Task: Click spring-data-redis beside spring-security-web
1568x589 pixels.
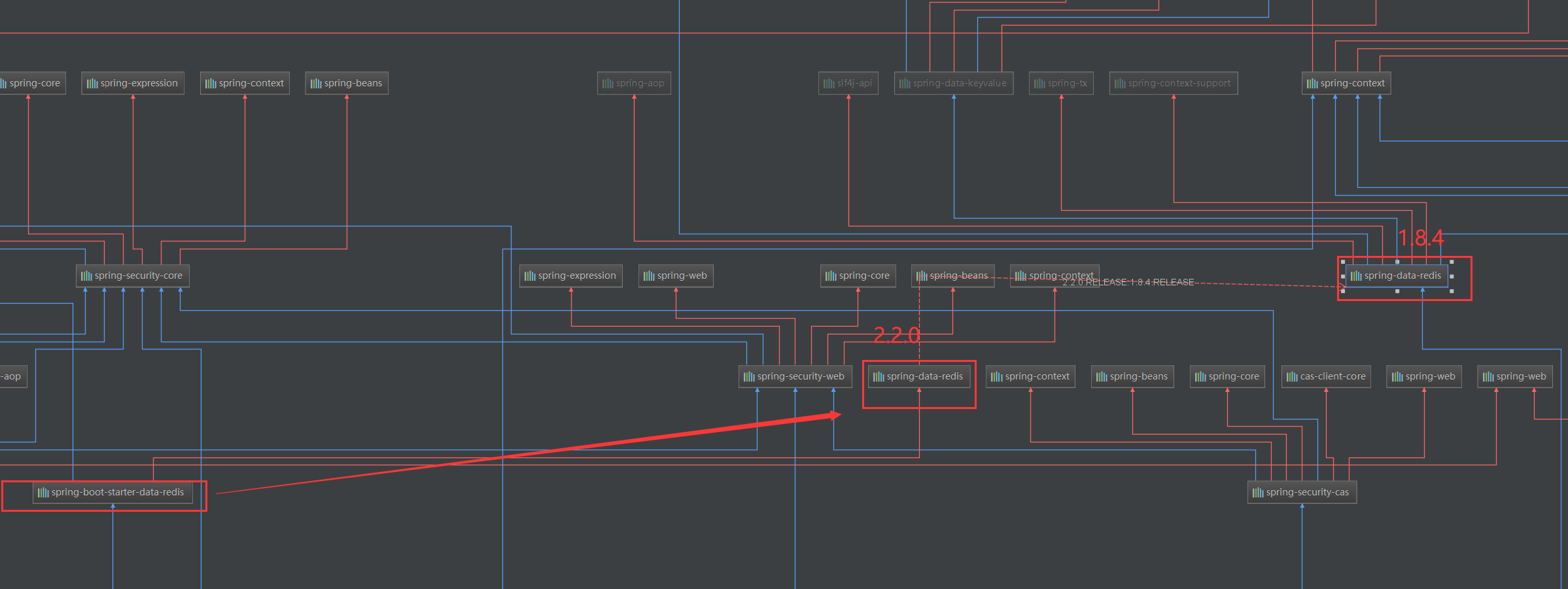Action: (919, 377)
